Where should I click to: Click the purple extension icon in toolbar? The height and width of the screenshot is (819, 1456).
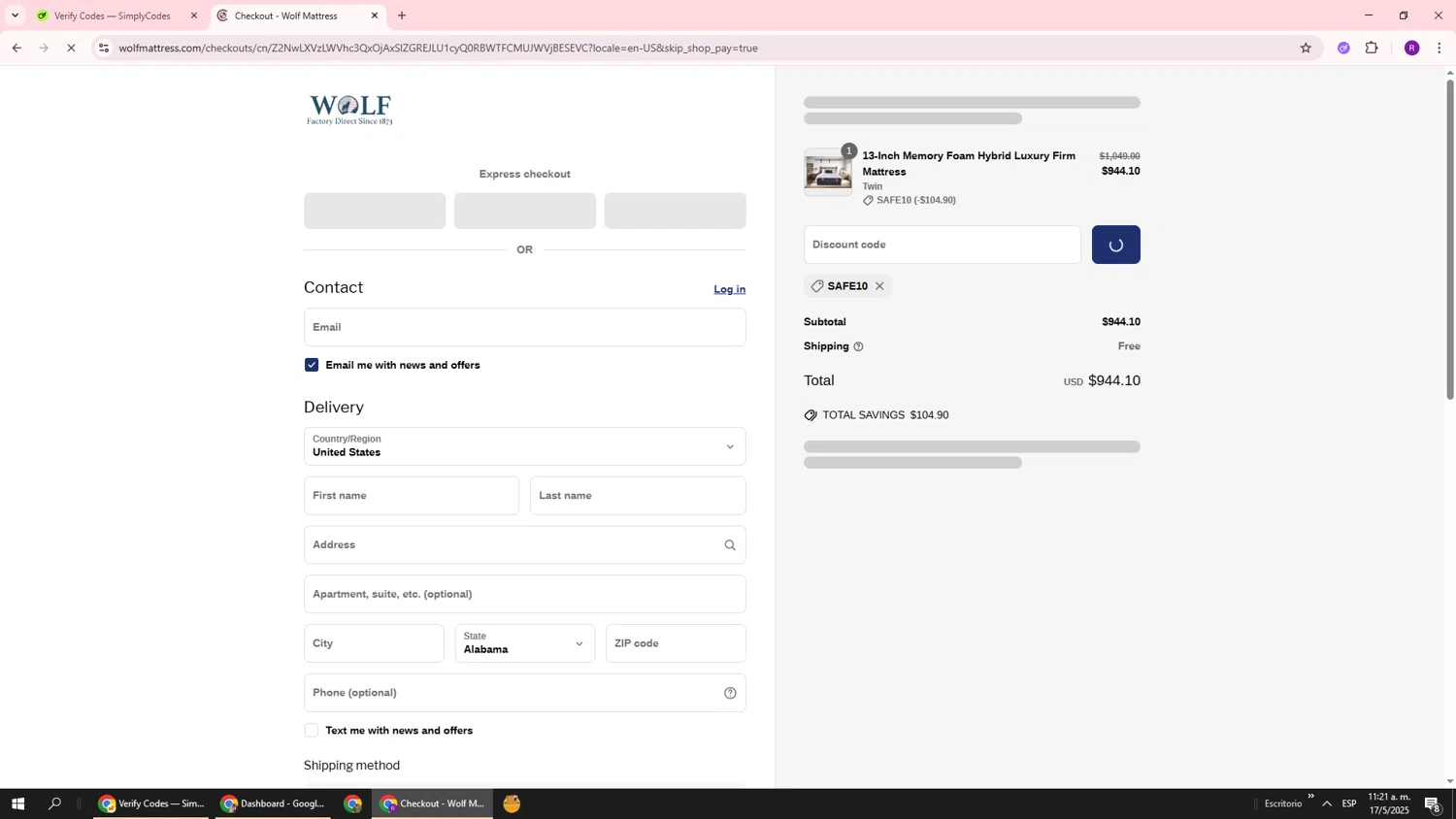point(1343,48)
